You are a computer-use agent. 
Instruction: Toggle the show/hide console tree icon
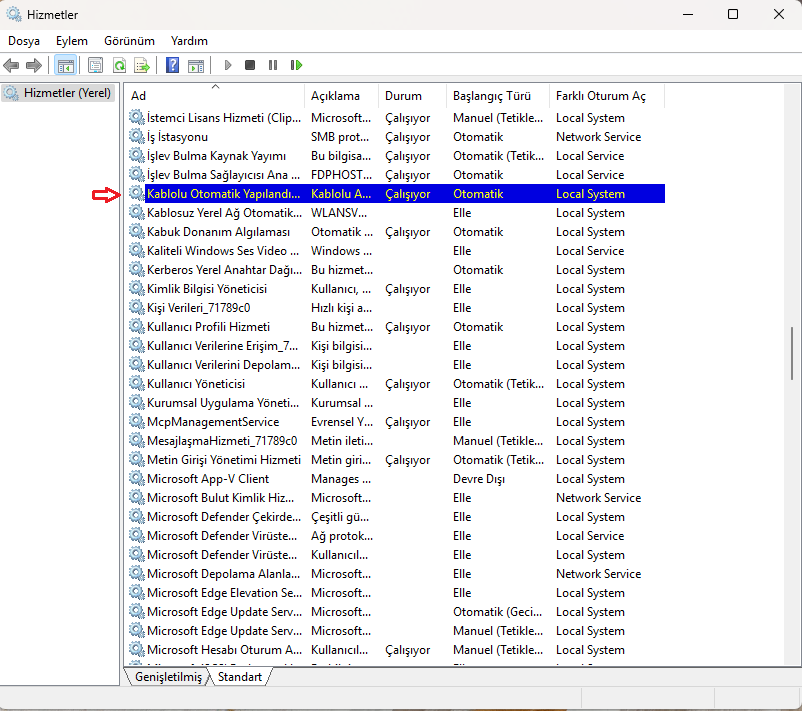[x=65, y=65]
